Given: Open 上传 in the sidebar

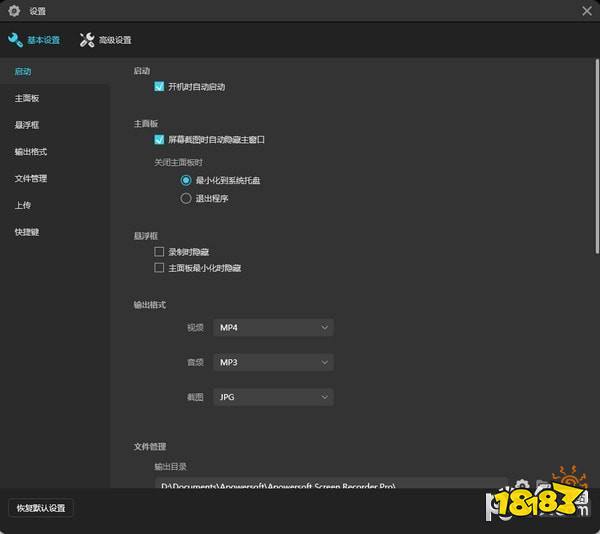Looking at the screenshot, I should [23, 205].
